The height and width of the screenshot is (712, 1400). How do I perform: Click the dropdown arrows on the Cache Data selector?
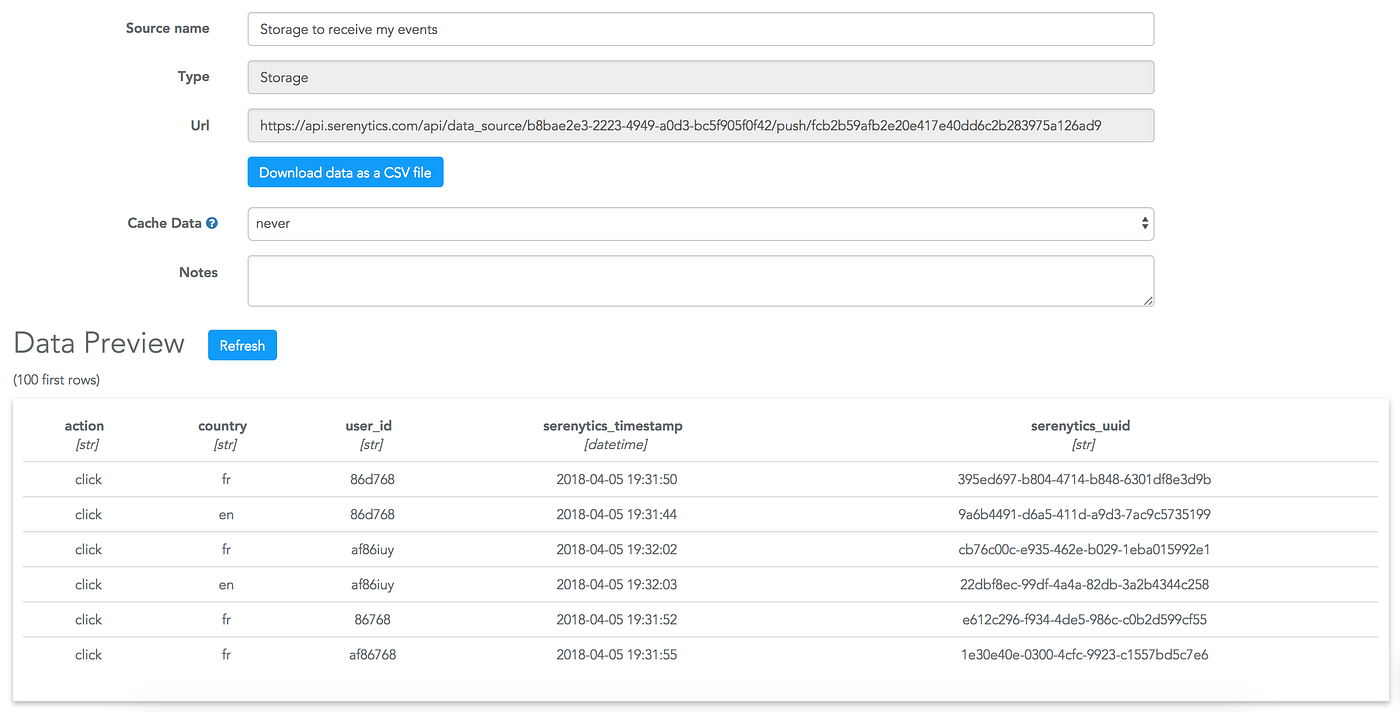(1143, 223)
